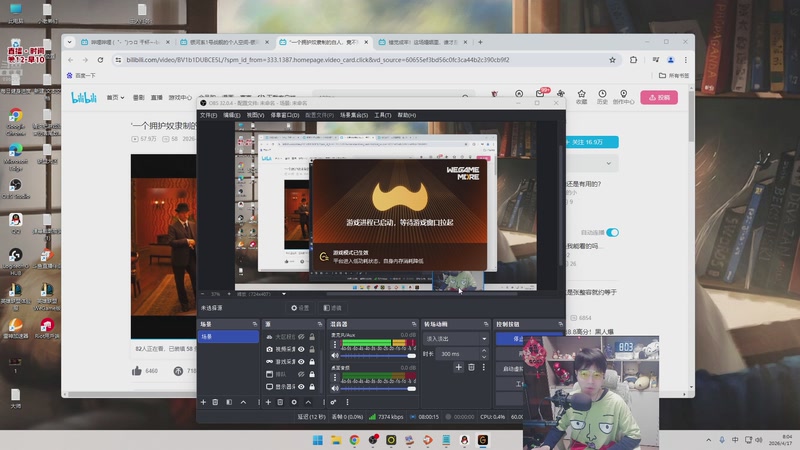Open bilibili 创作中心 icon
Image resolution: width=800 pixels, height=450 pixels.
(x=623, y=97)
